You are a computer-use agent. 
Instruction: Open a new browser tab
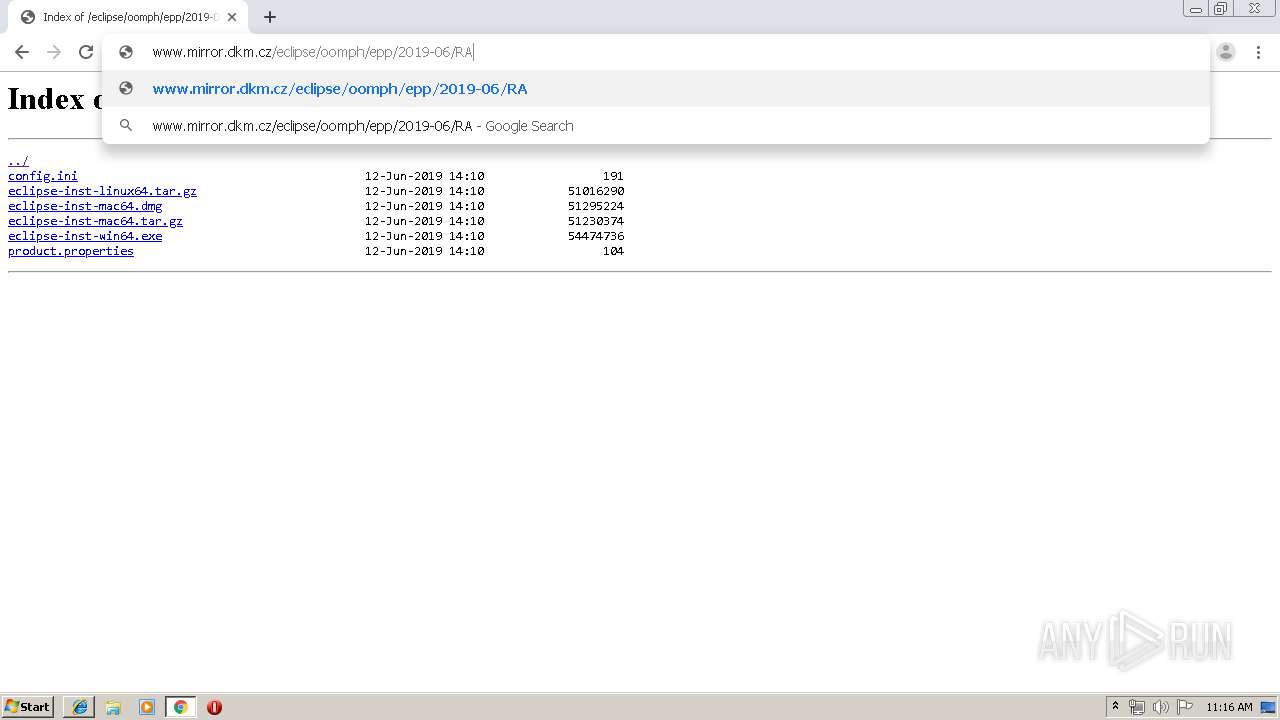coord(270,17)
